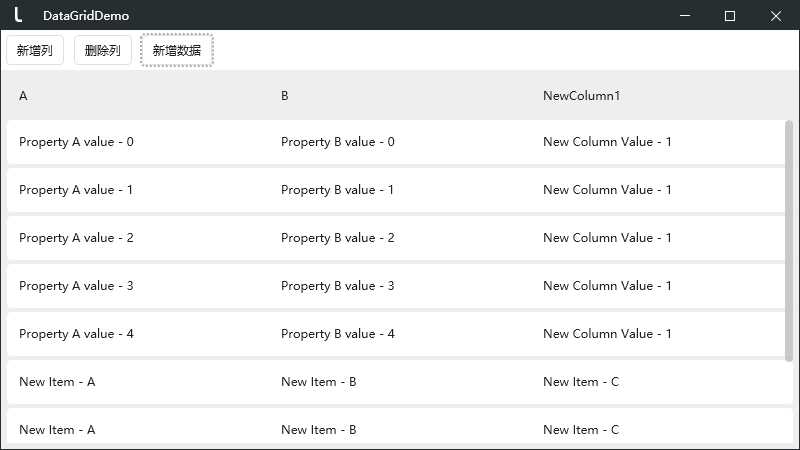Select first New Item - A cell
Image resolution: width=800 pixels, height=450 pixels.
pyautogui.click(x=138, y=382)
